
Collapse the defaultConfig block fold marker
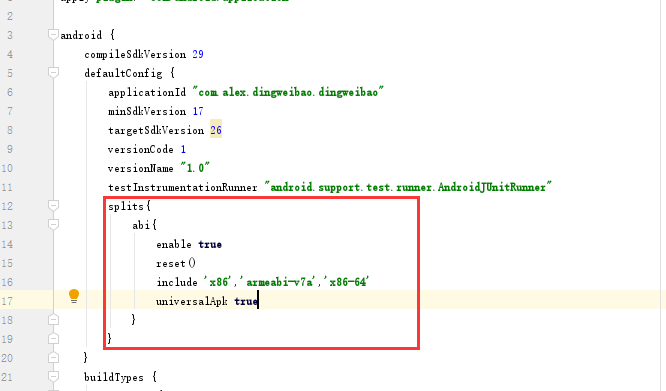[53, 73]
